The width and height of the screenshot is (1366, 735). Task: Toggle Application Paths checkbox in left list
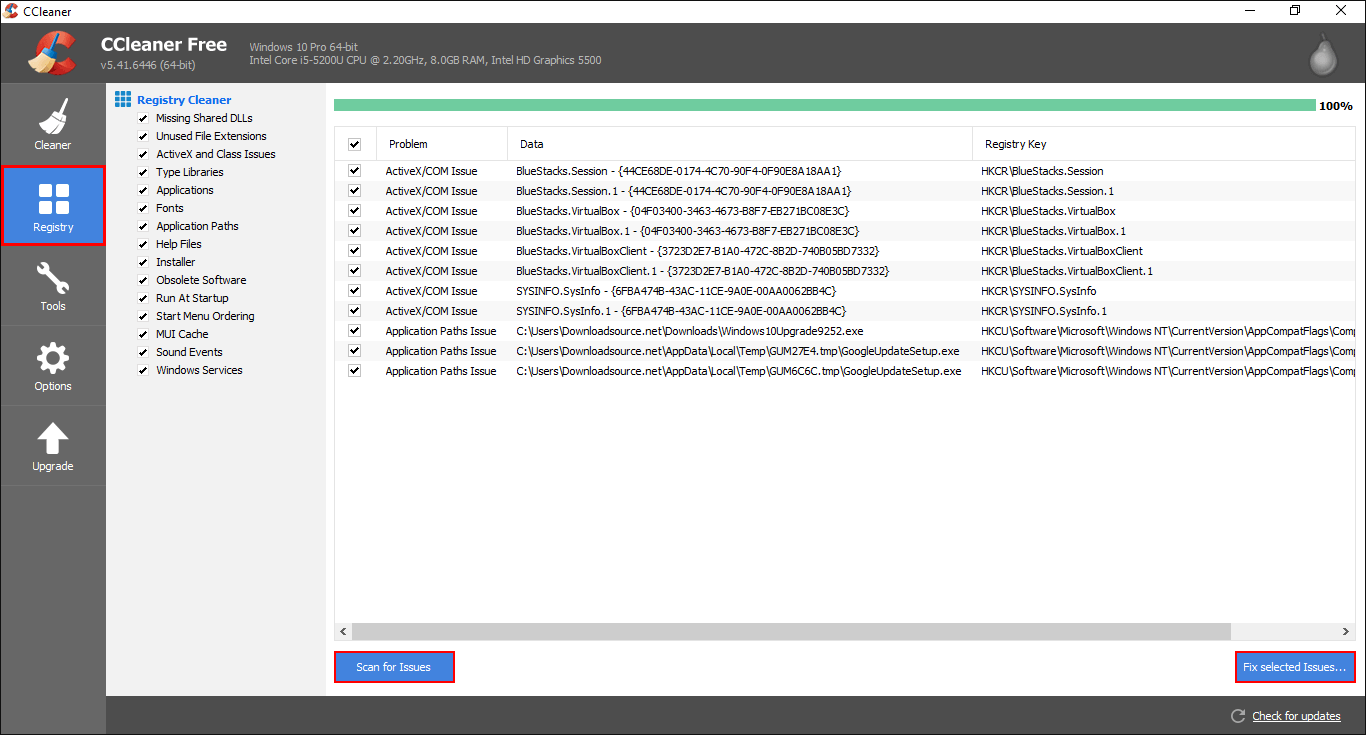point(143,226)
